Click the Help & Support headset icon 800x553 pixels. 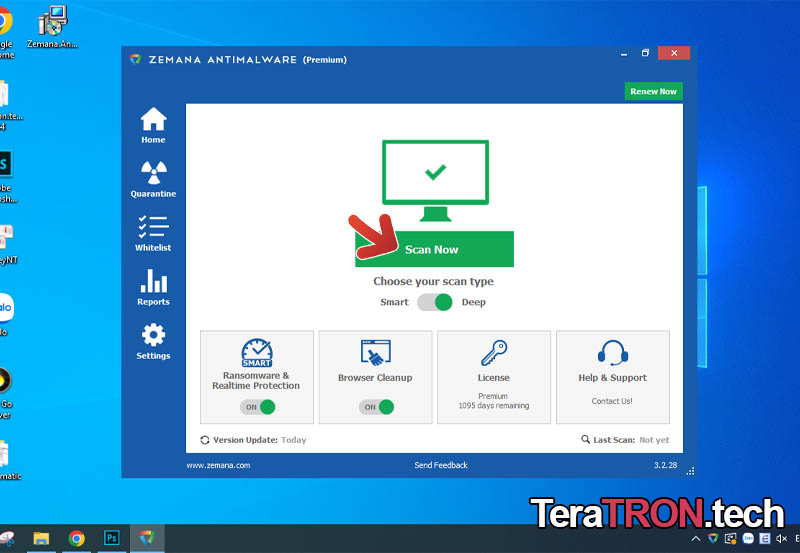coord(613,353)
